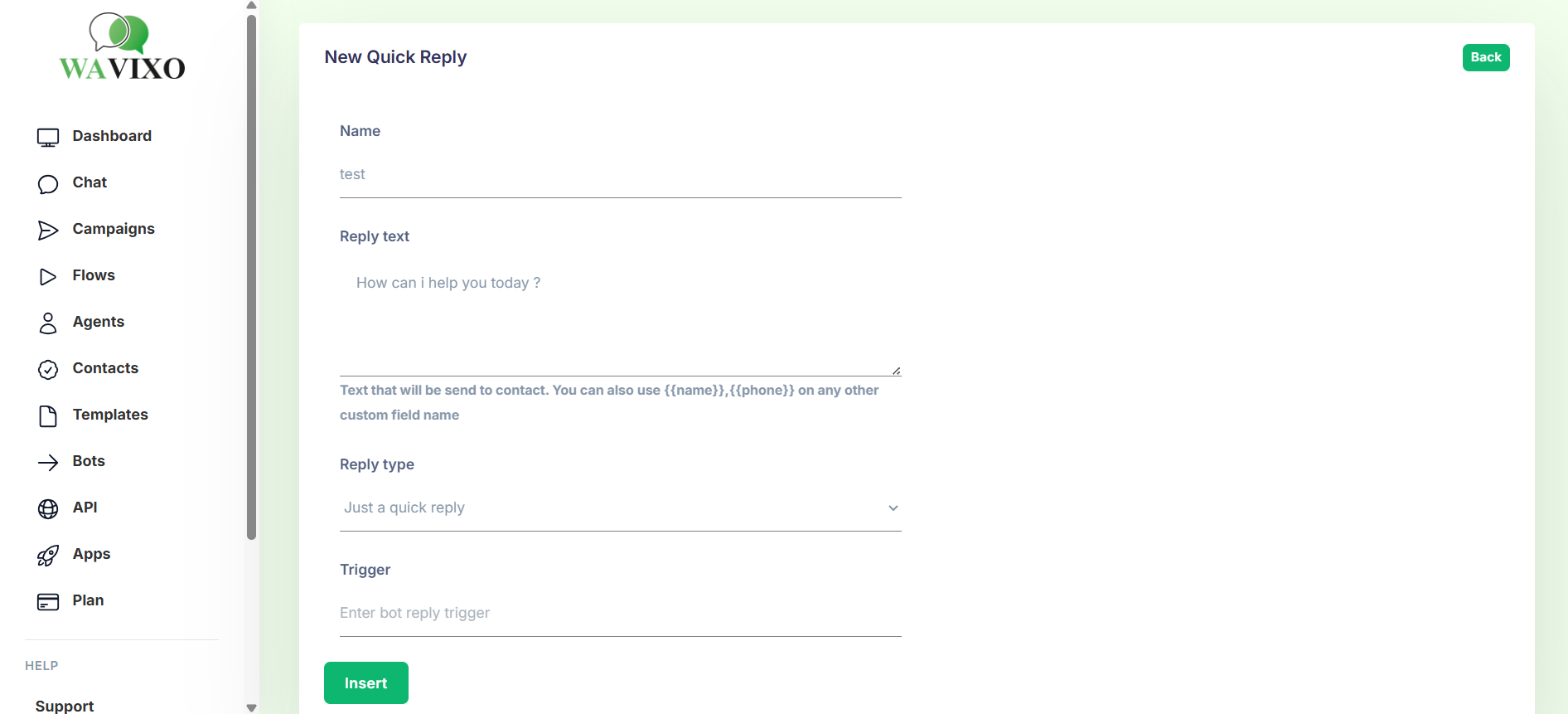Click the Templates document icon
1568x714 pixels.
(x=48, y=416)
